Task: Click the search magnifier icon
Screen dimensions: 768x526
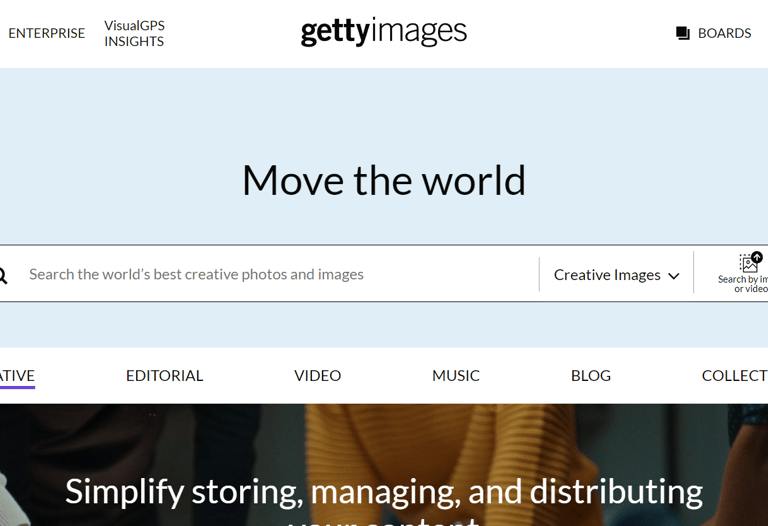Action: [2, 275]
